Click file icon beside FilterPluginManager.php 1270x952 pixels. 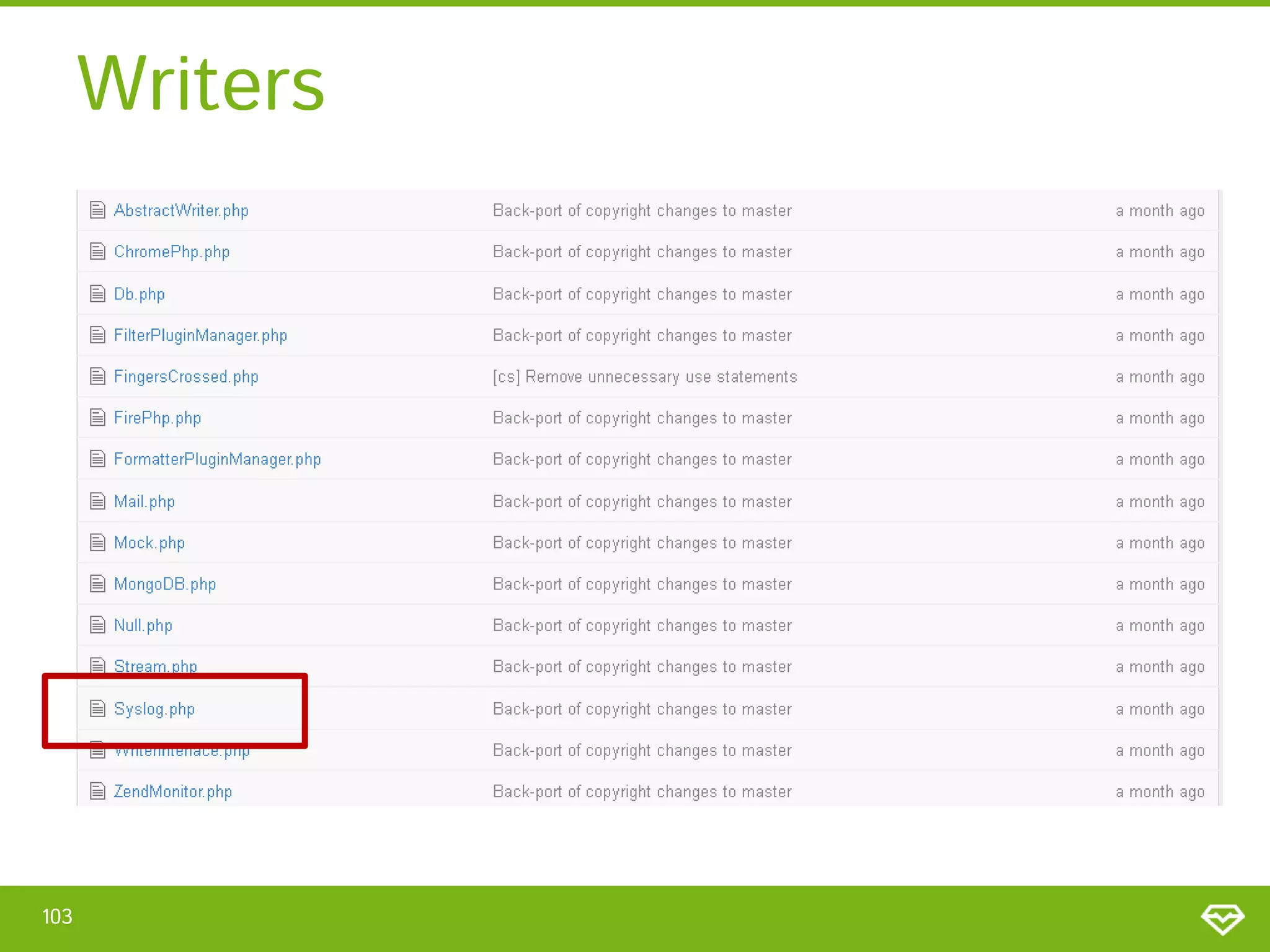(97, 335)
